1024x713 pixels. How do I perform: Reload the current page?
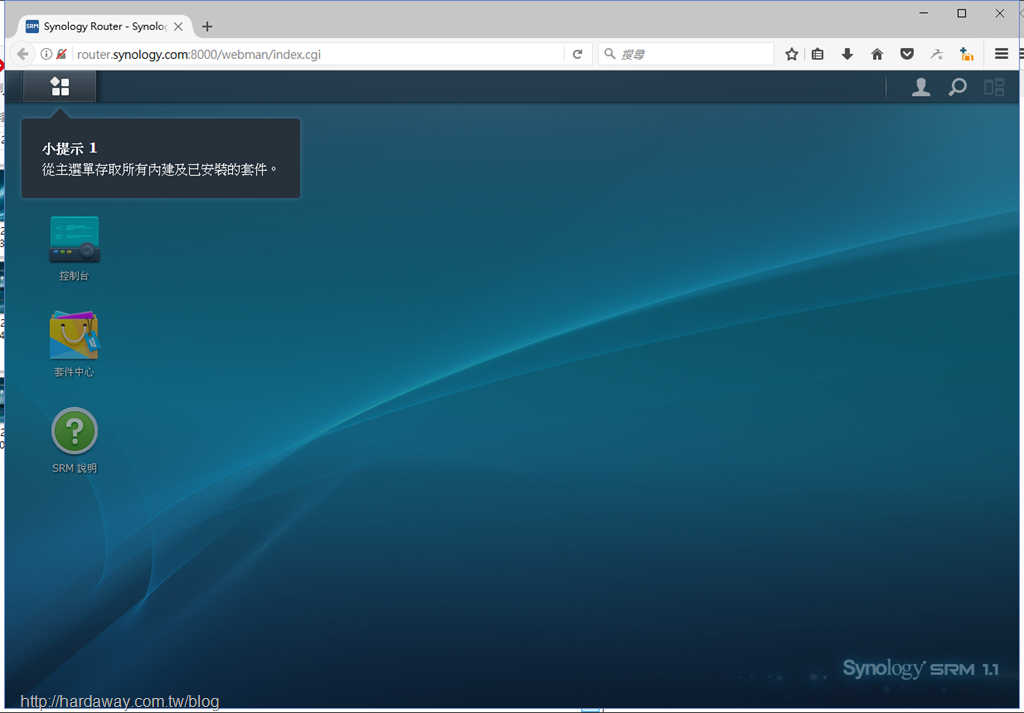[x=577, y=54]
